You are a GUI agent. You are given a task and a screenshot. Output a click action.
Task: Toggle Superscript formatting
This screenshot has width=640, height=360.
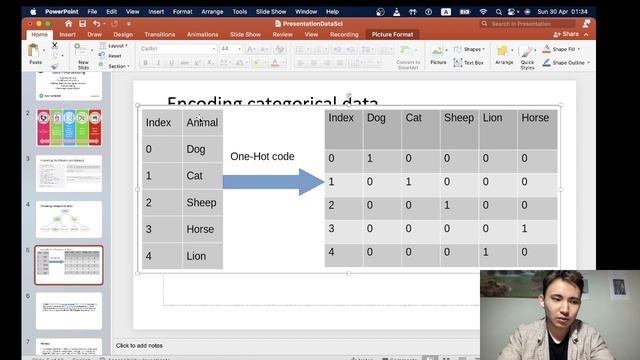198,62
